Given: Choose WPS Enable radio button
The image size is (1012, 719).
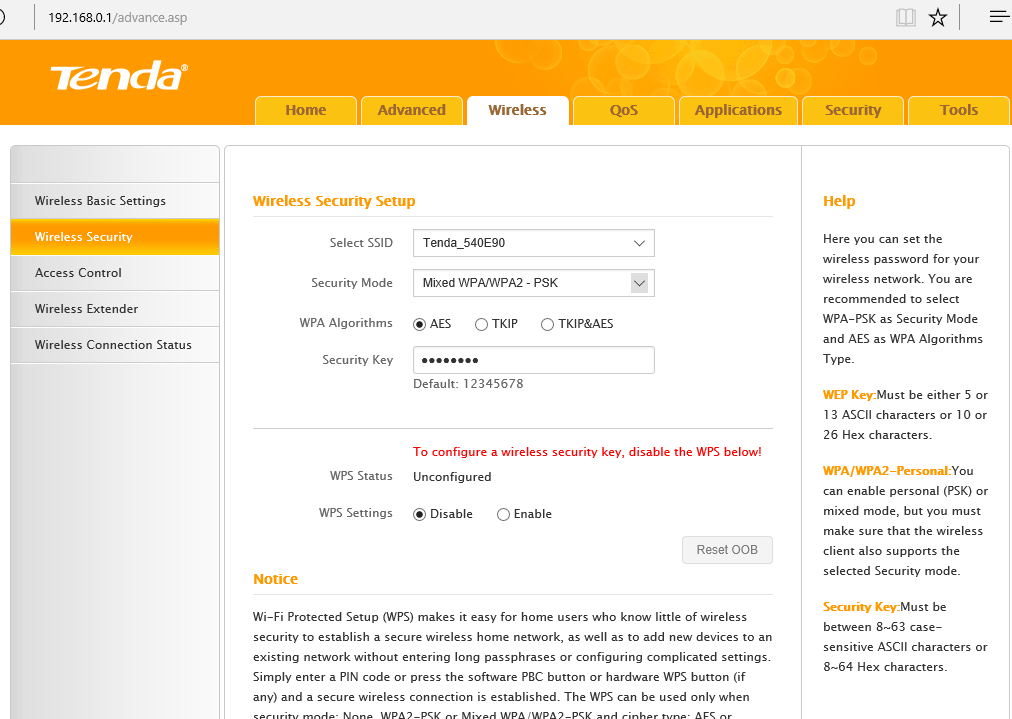Looking at the screenshot, I should [503, 514].
